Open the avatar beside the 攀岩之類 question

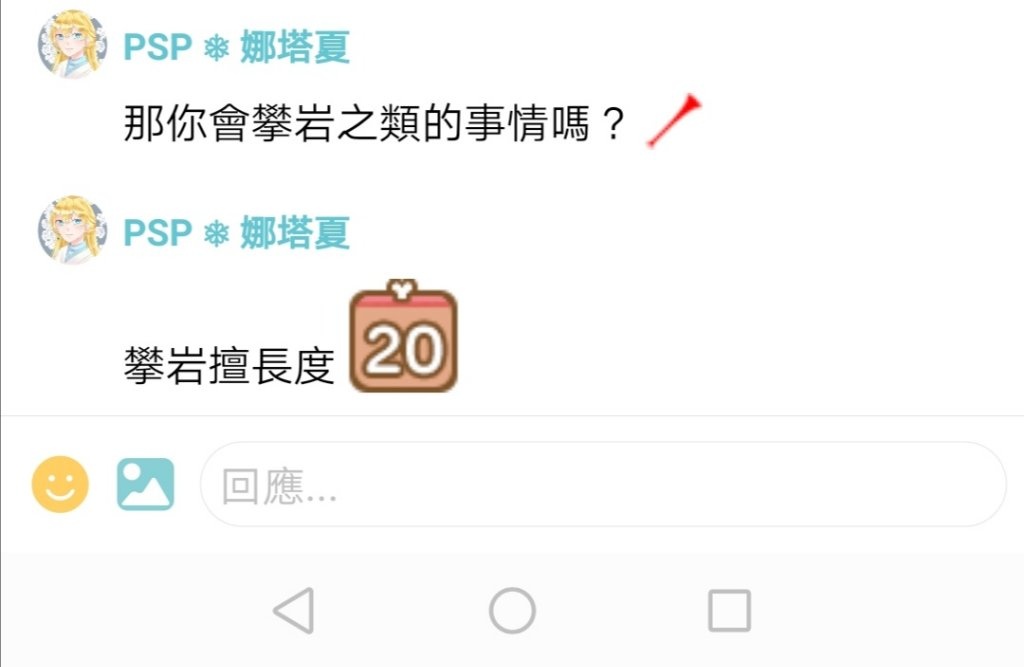72,44
